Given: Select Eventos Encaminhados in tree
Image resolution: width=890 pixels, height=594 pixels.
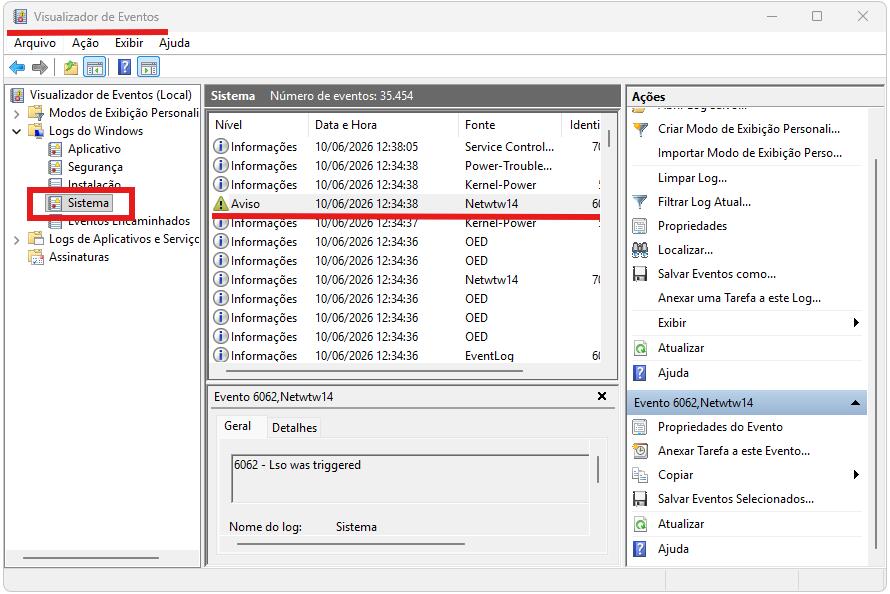Looking at the screenshot, I should tap(128, 221).
